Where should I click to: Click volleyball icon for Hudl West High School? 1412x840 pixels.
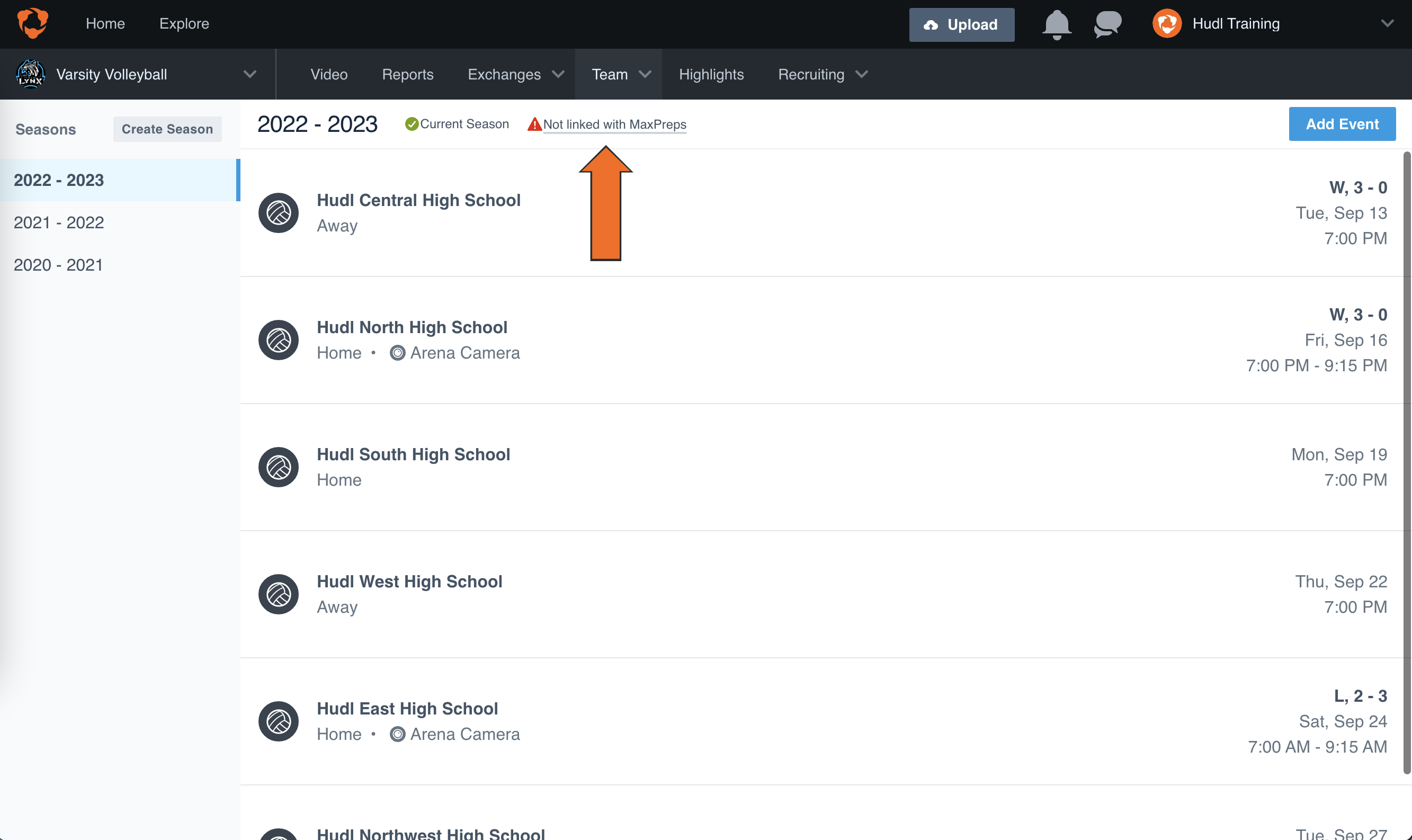[x=279, y=594]
